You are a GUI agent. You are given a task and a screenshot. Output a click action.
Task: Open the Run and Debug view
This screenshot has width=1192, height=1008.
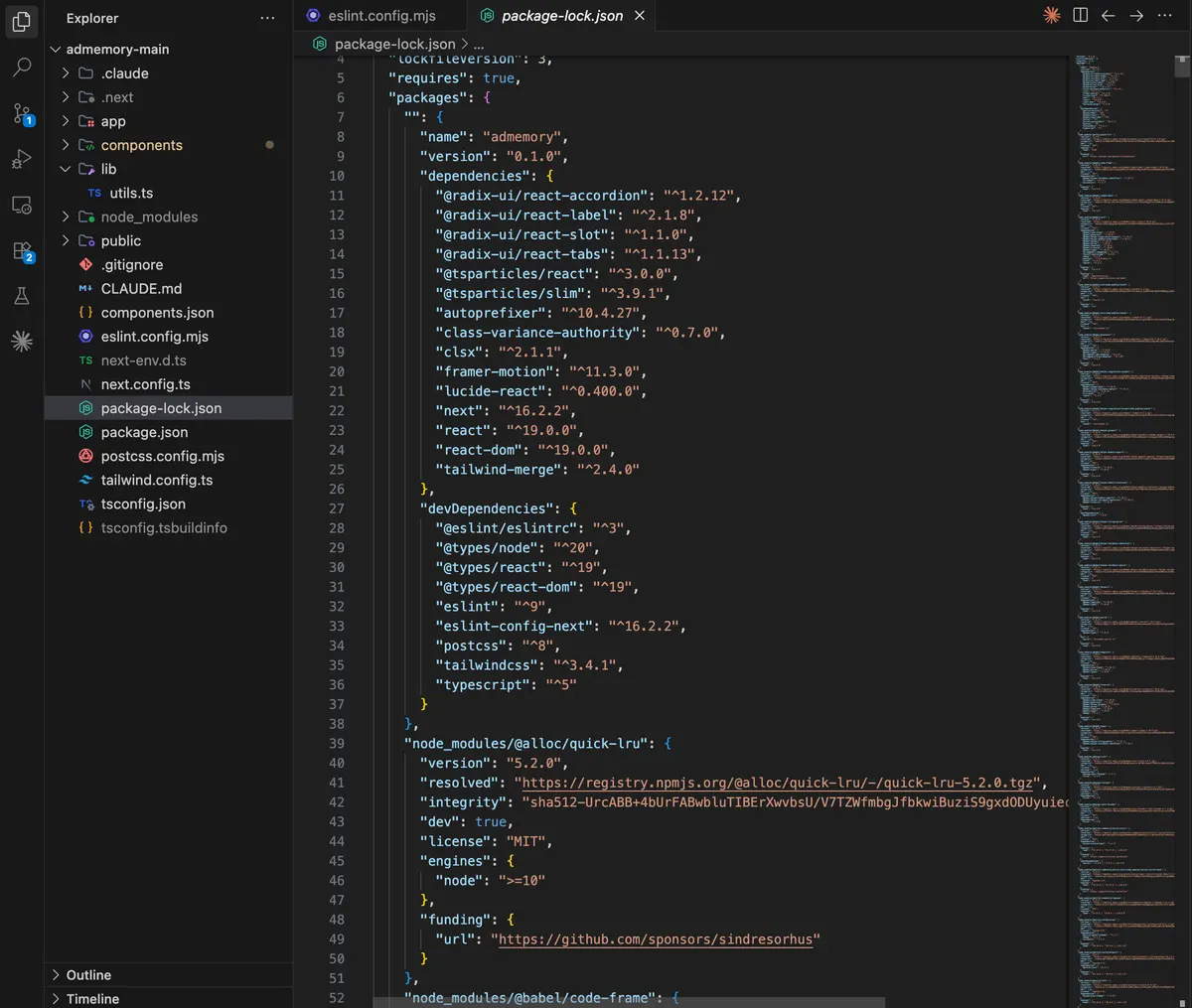pyautogui.click(x=22, y=159)
